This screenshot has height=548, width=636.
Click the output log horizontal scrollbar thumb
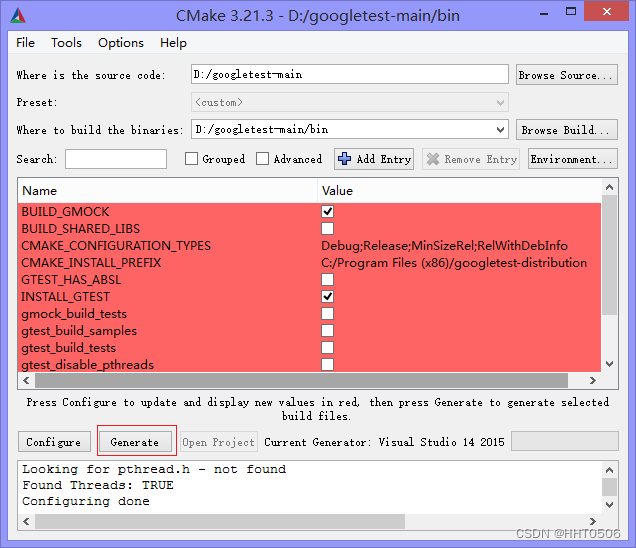click(x=220, y=521)
